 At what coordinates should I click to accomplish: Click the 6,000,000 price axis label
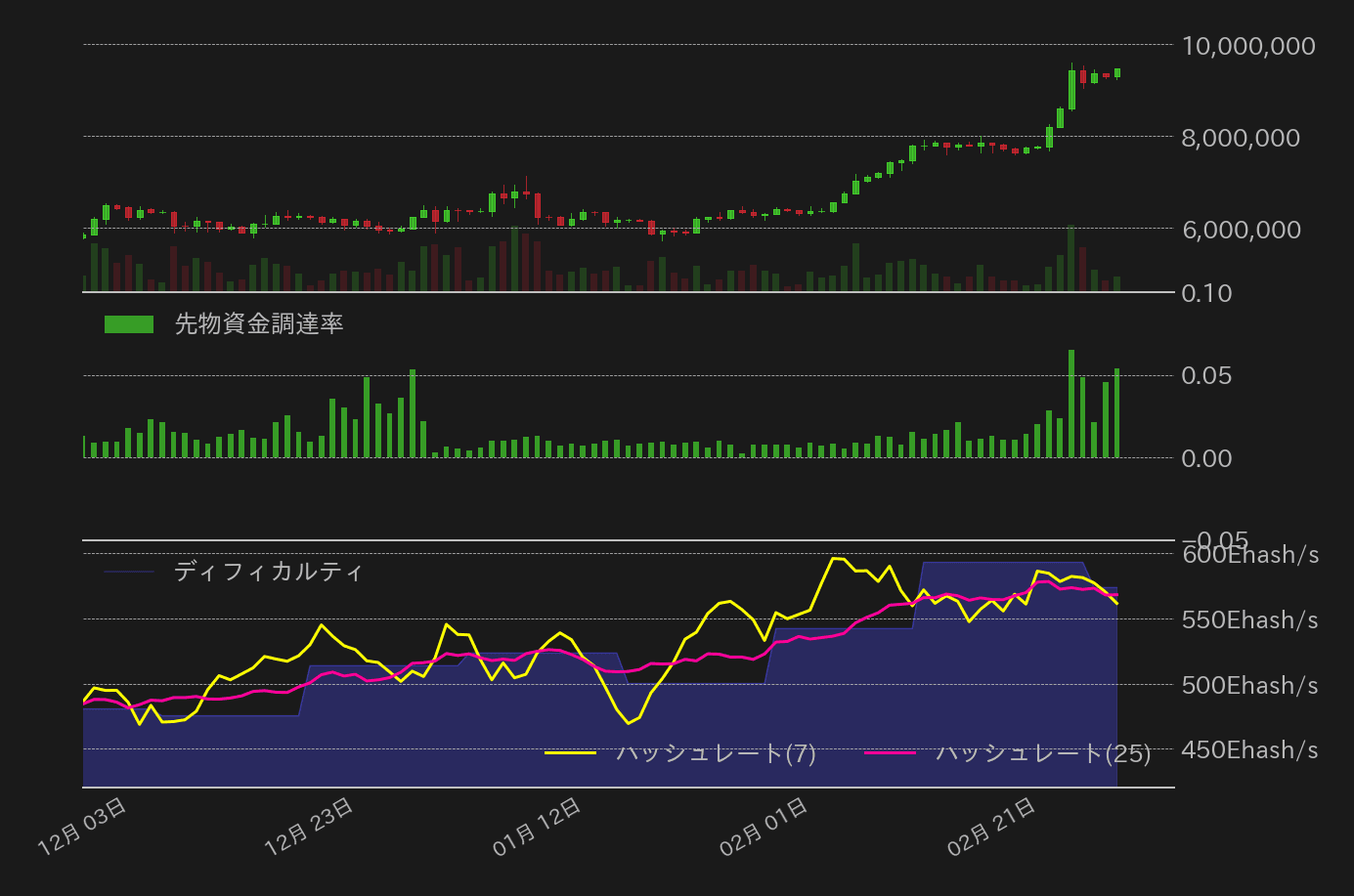pos(1241,230)
